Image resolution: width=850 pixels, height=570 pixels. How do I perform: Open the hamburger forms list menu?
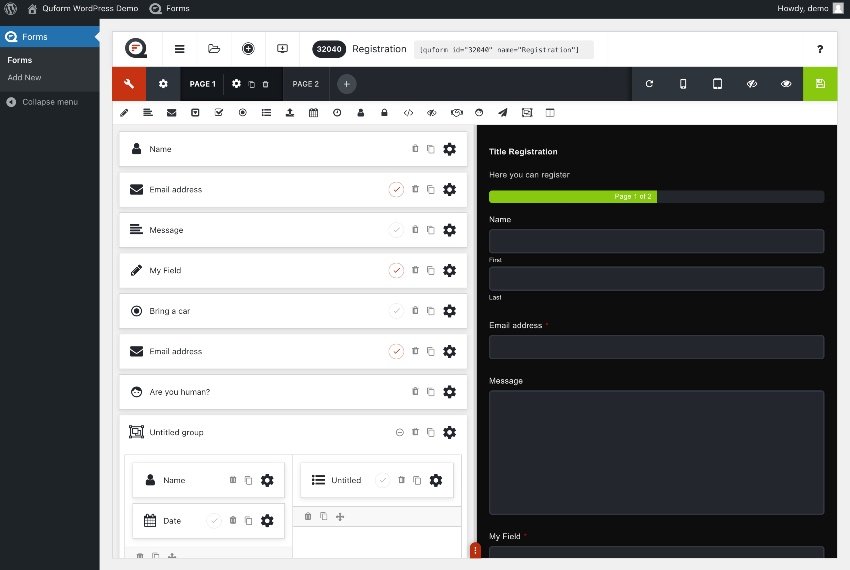[179, 49]
